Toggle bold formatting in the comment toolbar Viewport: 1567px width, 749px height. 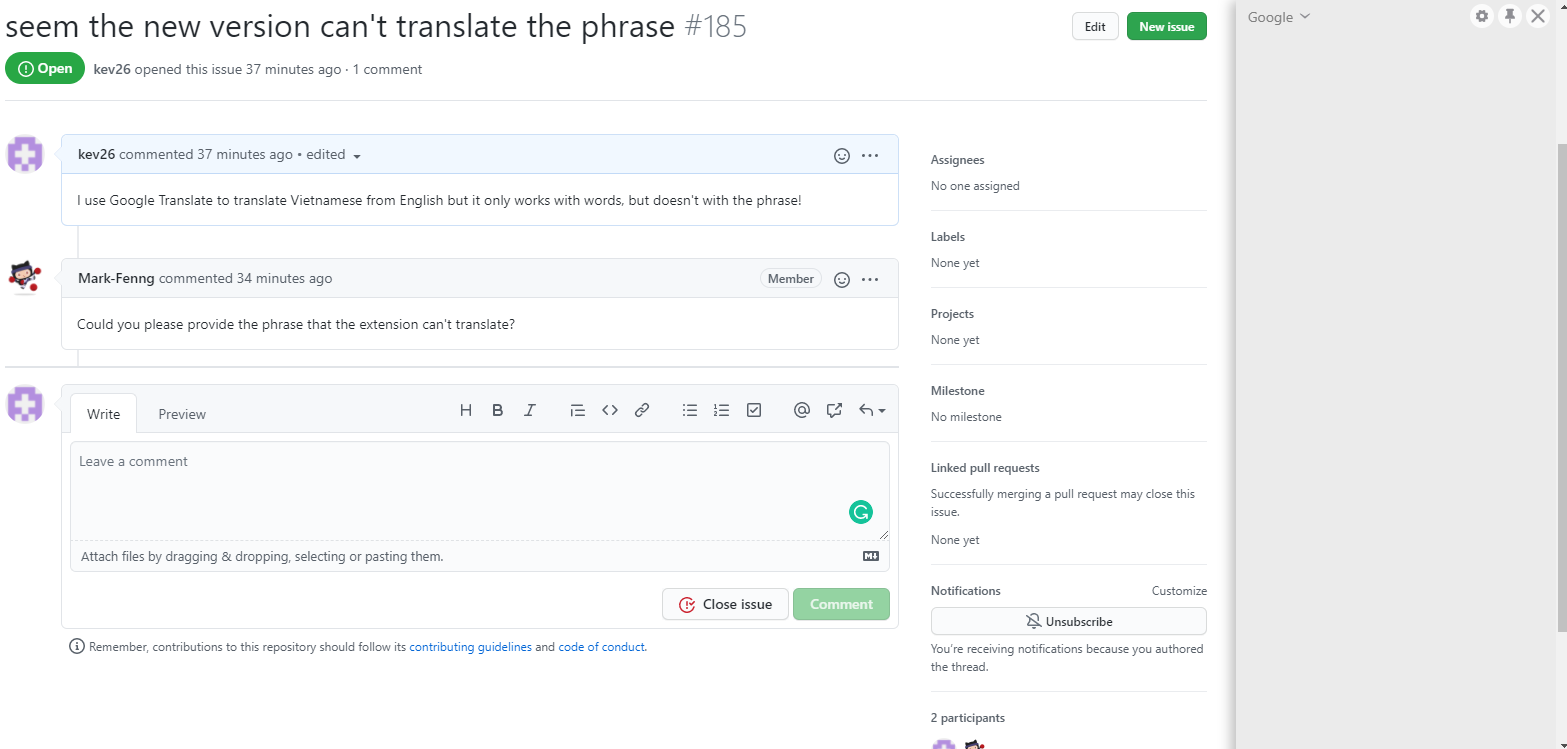pos(497,409)
